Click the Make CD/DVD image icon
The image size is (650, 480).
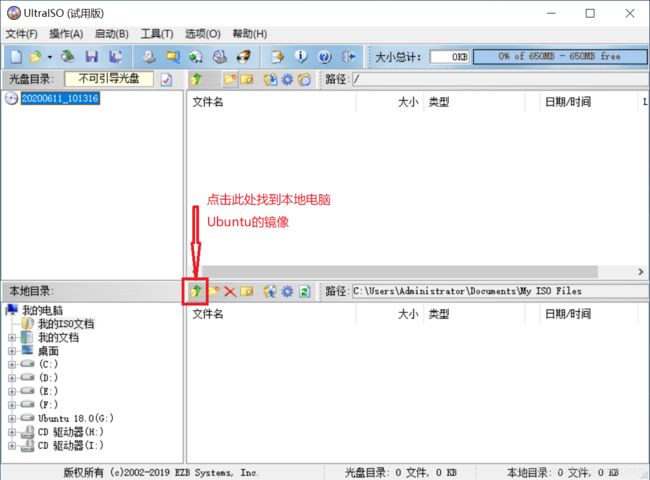click(149, 56)
